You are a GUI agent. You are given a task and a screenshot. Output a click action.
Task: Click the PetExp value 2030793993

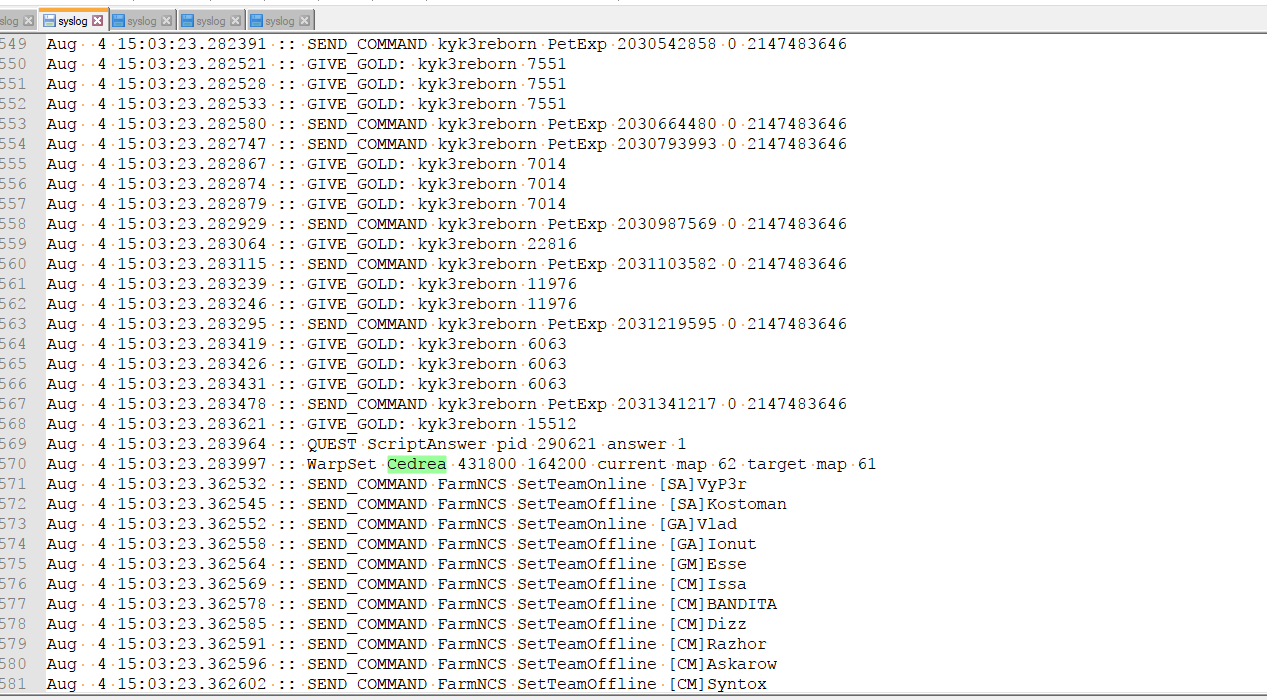[667, 144]
